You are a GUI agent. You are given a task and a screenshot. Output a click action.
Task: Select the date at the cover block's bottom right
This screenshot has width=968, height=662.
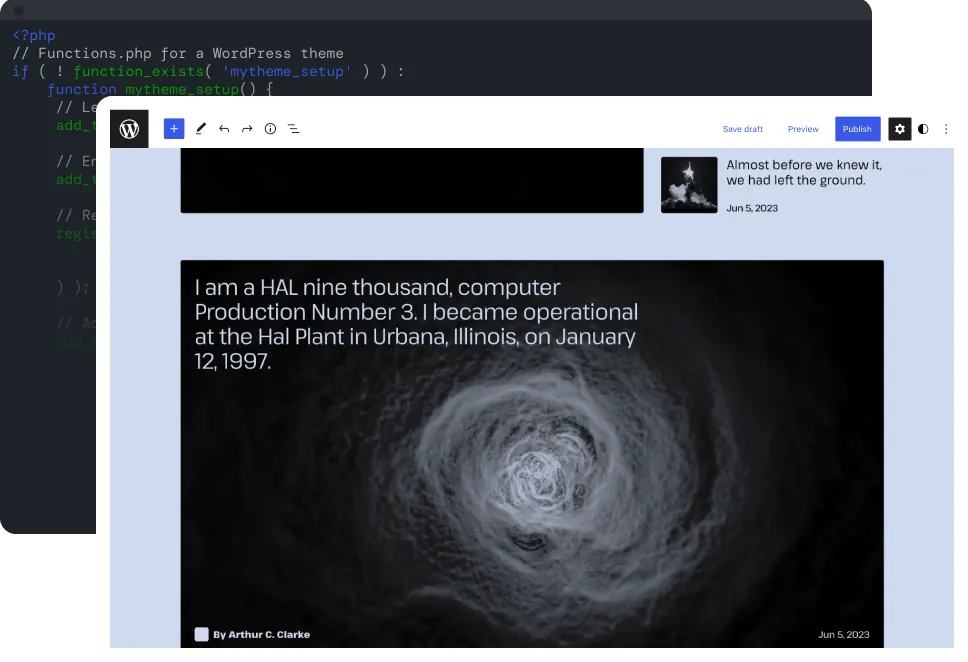click(x=843, y=634)
